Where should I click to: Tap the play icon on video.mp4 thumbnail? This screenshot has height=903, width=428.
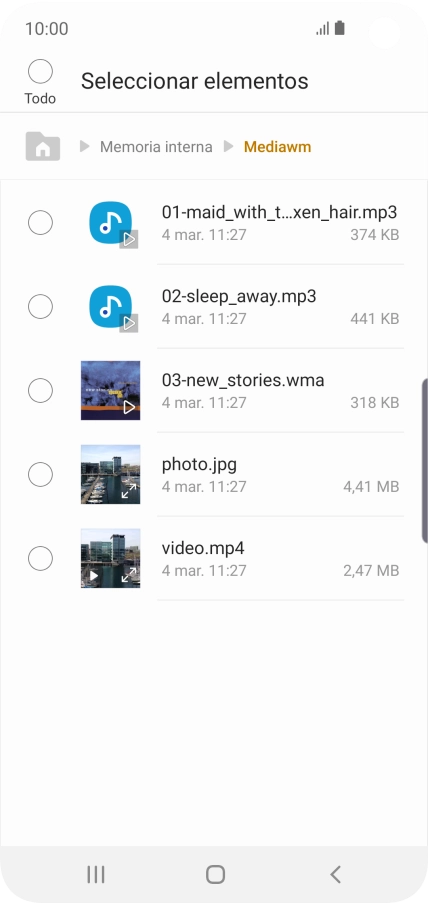tap(93, 575)
